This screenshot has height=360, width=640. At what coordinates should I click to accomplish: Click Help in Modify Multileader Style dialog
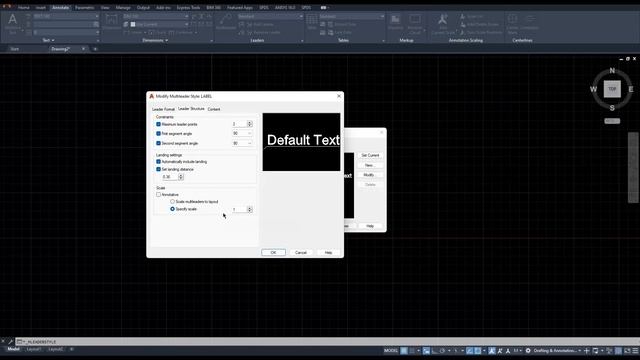point(328,253)
